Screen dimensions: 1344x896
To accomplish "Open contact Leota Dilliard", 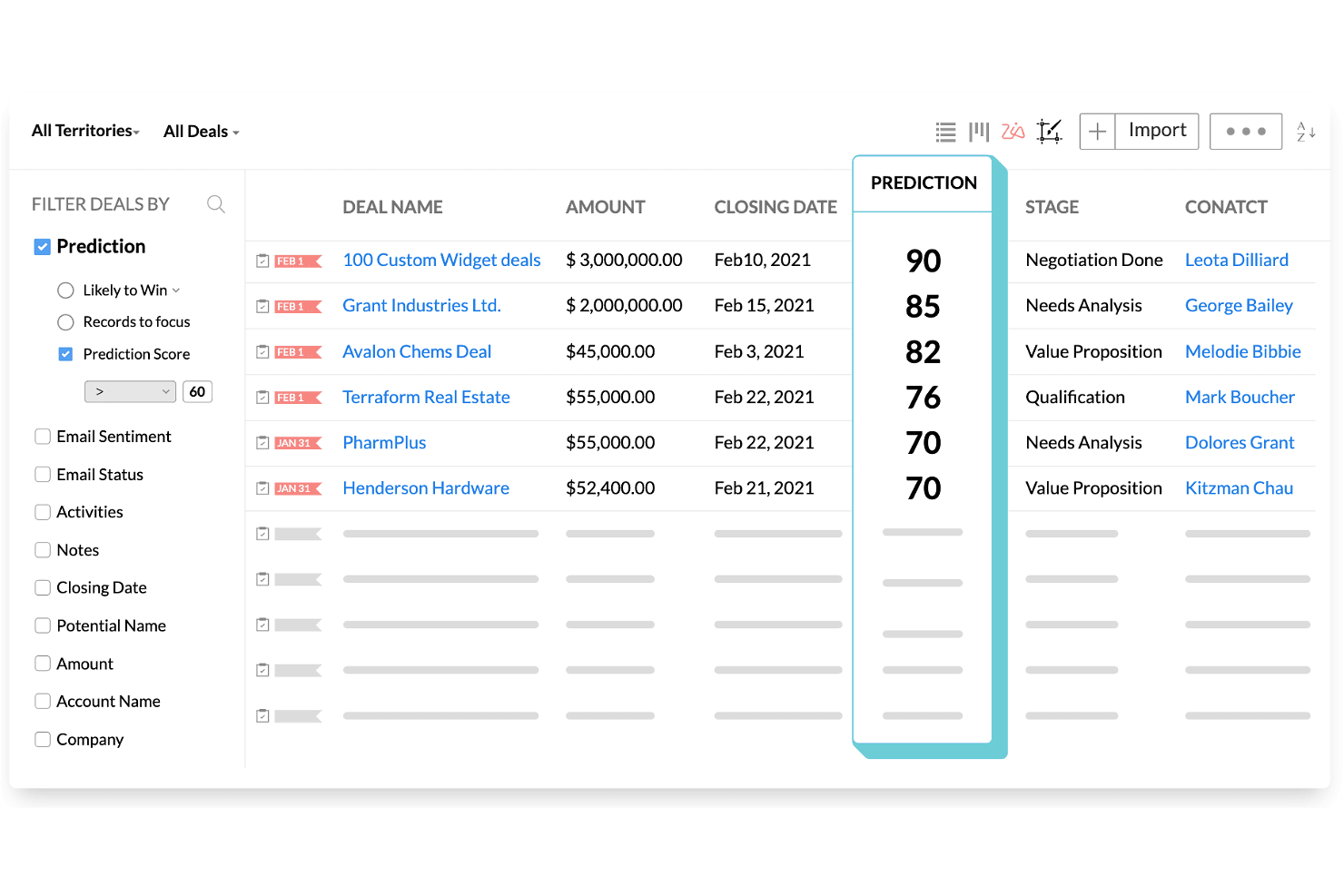I will point(1237,261).
